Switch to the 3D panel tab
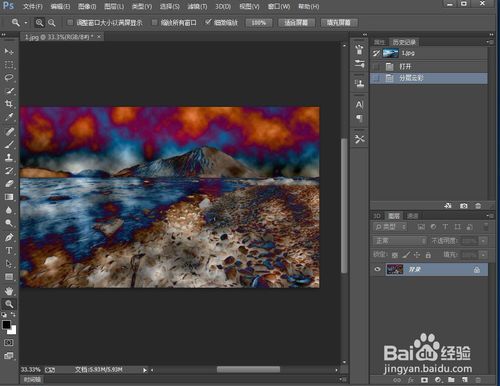500x386 pixels. coord(377,216)
